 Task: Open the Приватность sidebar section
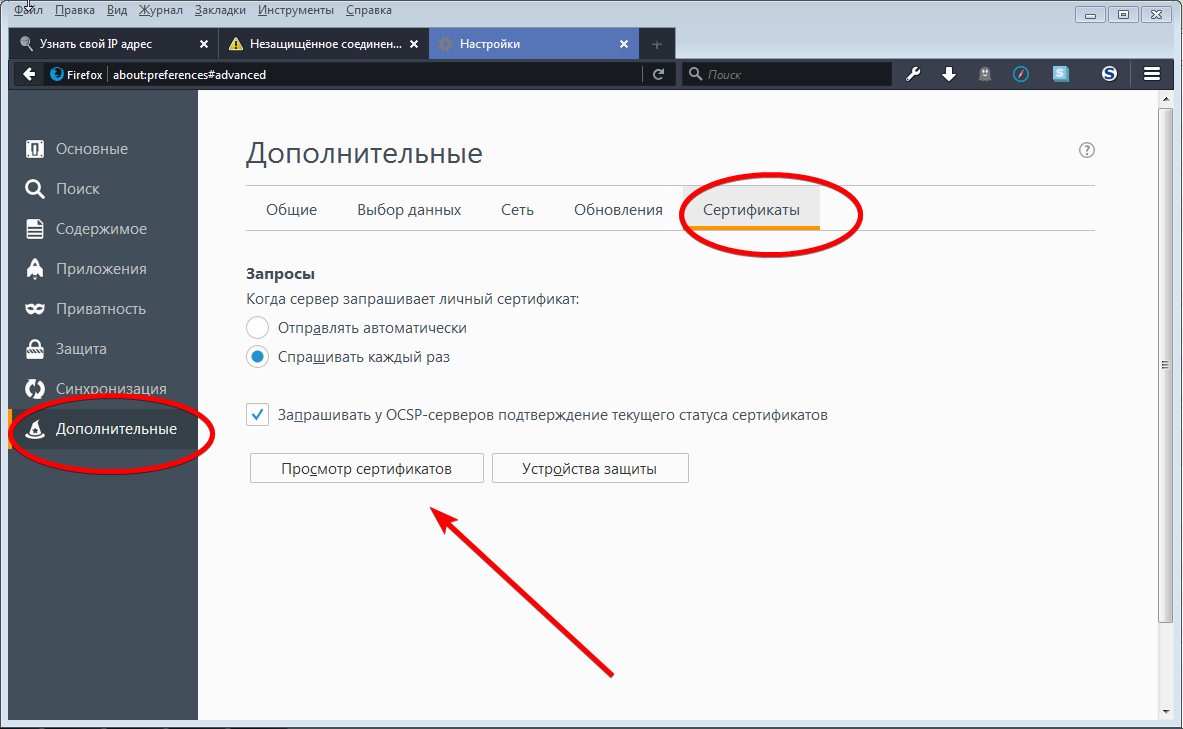(103, 309)
